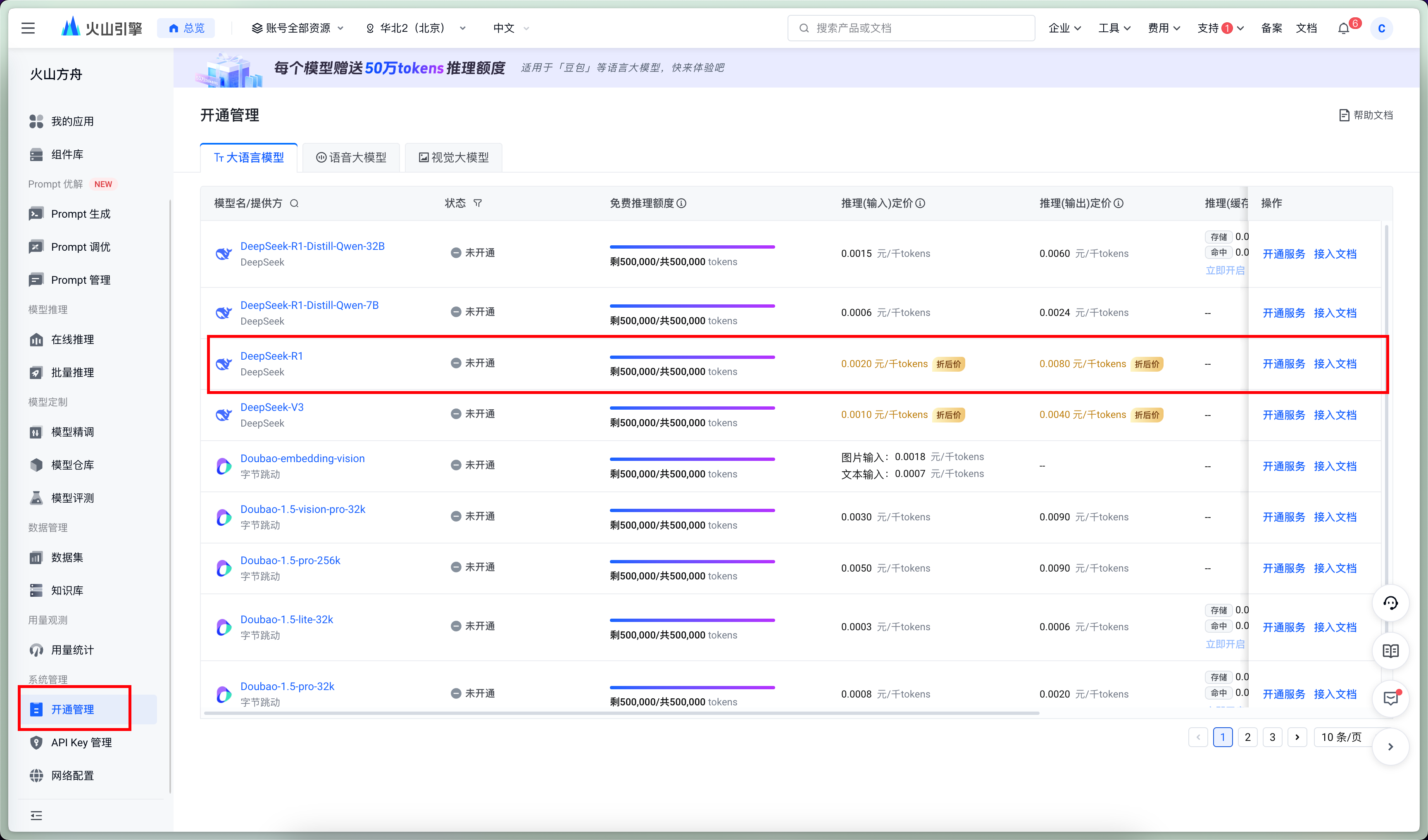Open the floating feedback message icon
The image size is (1428, 840).
pos(1390,698)
